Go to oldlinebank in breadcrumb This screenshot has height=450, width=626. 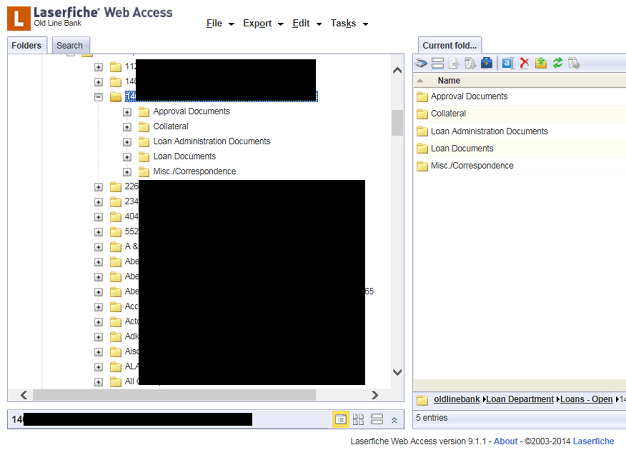[457, 399]
